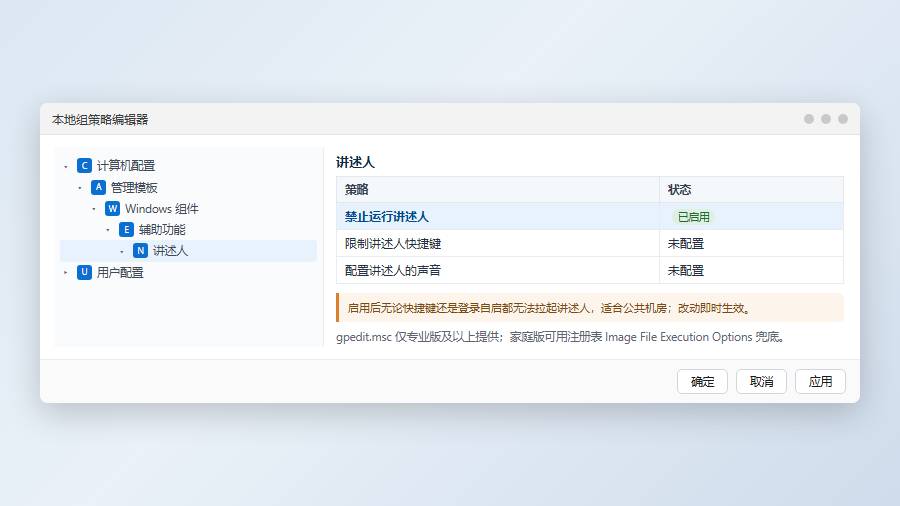Collapse the 计算机配置 tree node arrow
This screenshot has height=506, width=900.
point(65,166)
